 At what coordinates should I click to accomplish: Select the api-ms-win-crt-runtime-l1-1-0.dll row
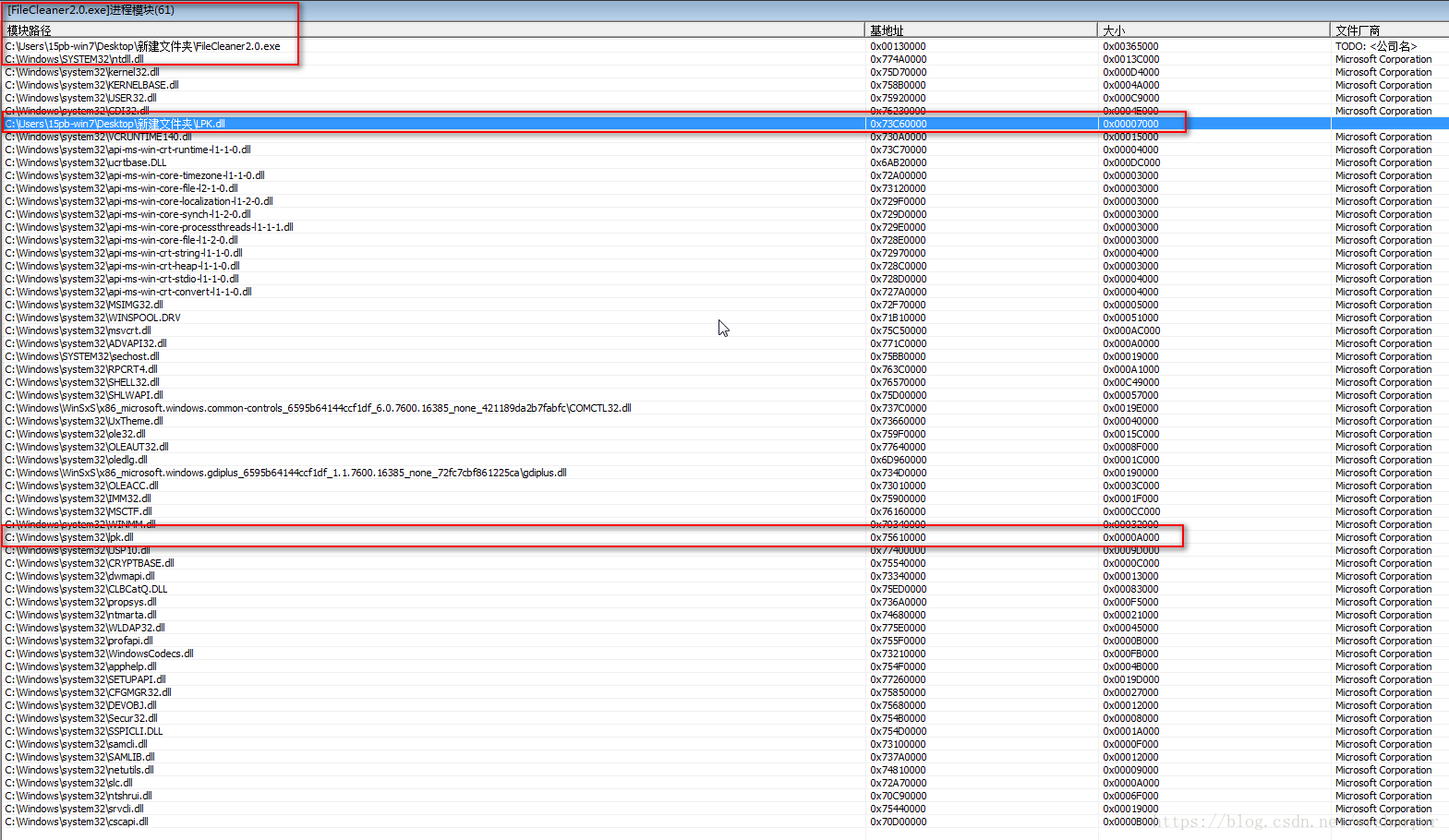coord(724,150)
